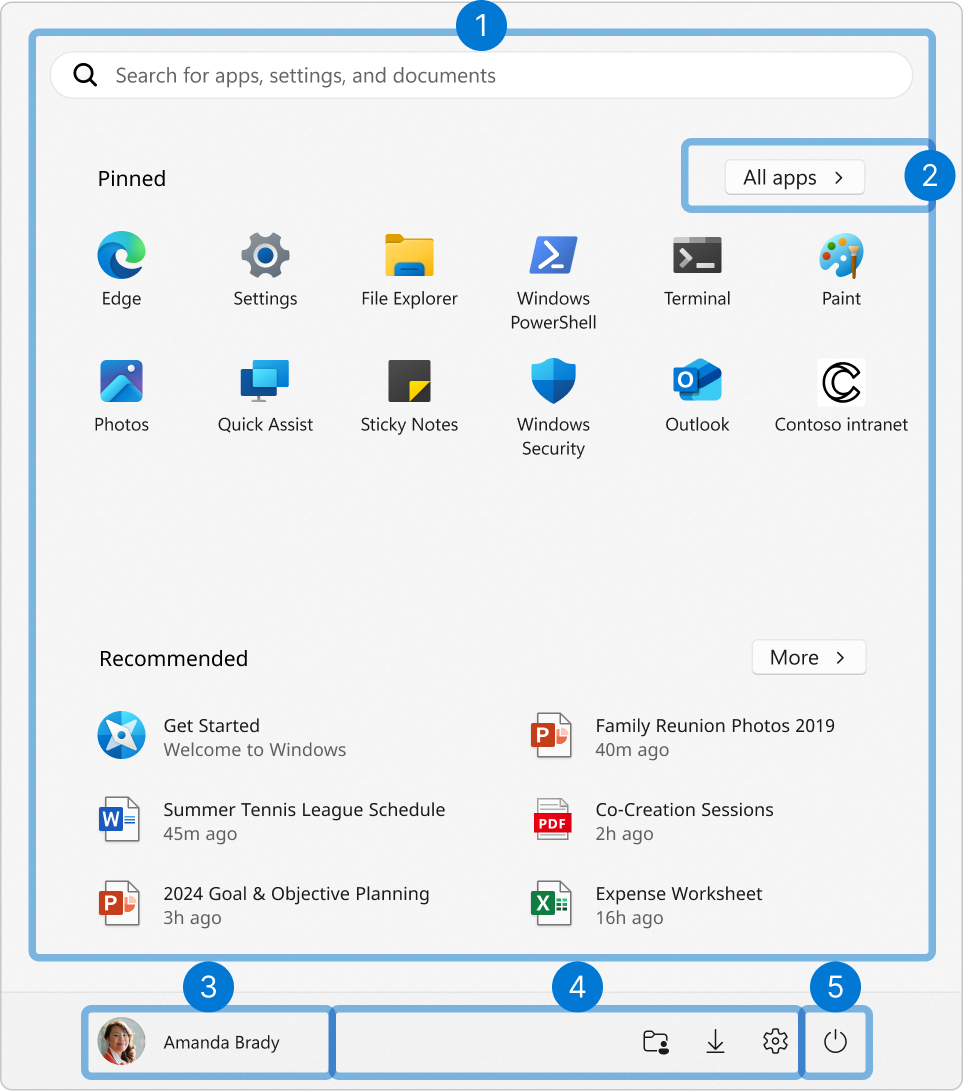Launch Outlook from Pinned
This screenshot has height=1091, width=963.
click(x=697, y=396)
